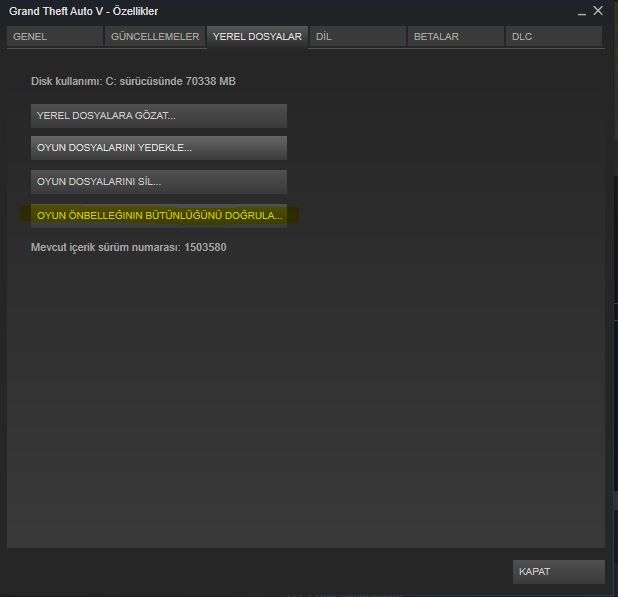Open the BETALAR tab
Image resolution: width=618 pixels, height=597 pixels.
[456, 37]
